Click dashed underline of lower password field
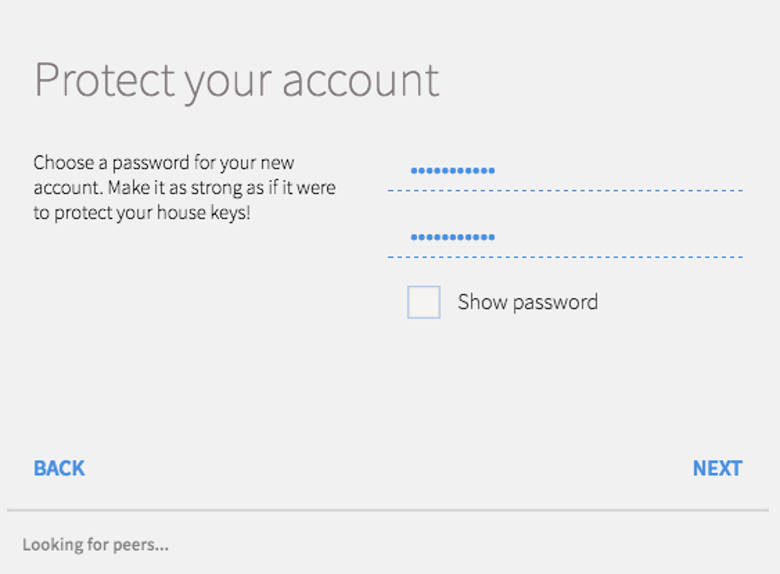Image resolution: width=780 pixels, height=574 pixels. (x=565, y=257)
